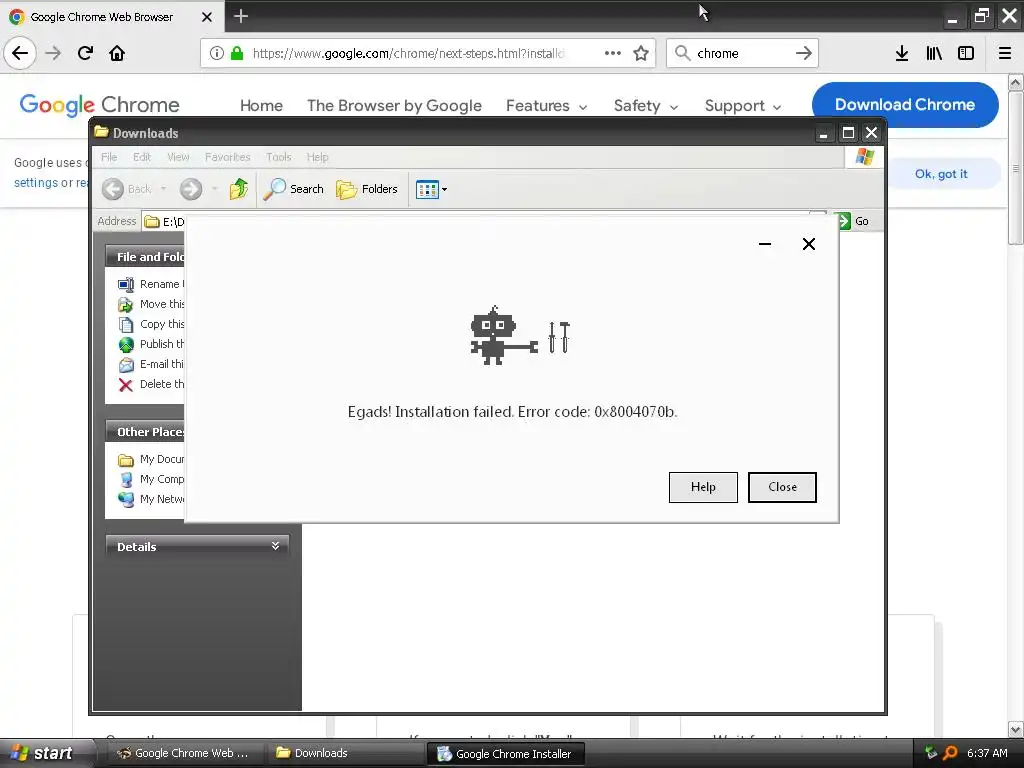Show site information icon in address bar
The image size is (1024, 768).
coord(217,53)
